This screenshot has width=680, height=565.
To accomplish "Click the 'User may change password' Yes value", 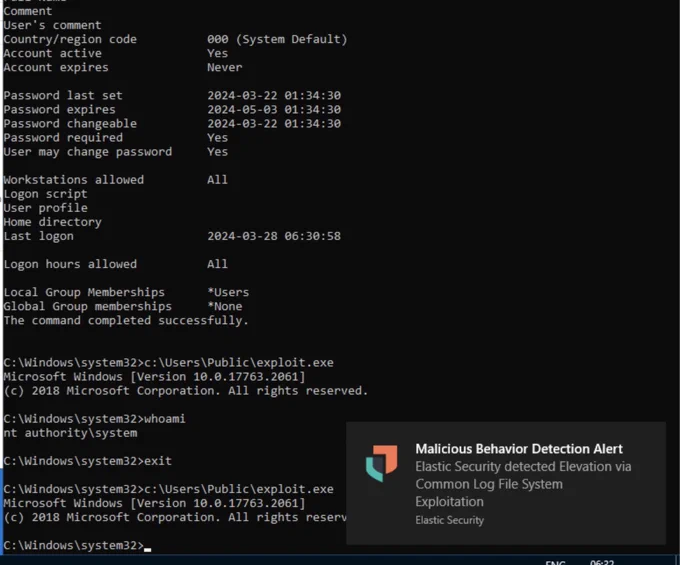I will coord(217,152).
